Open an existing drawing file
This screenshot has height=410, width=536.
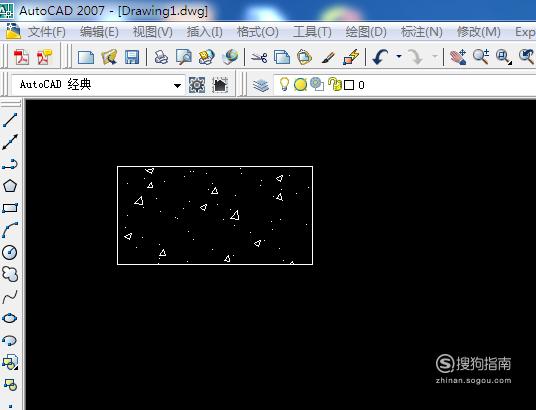(x=109, y=57)
